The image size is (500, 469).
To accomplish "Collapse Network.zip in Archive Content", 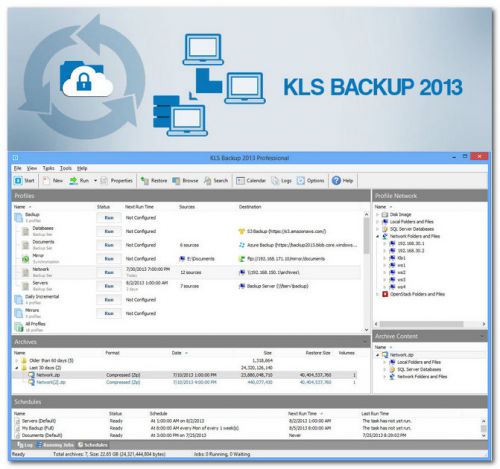I will pyautogui.click(x=378, y=355).
